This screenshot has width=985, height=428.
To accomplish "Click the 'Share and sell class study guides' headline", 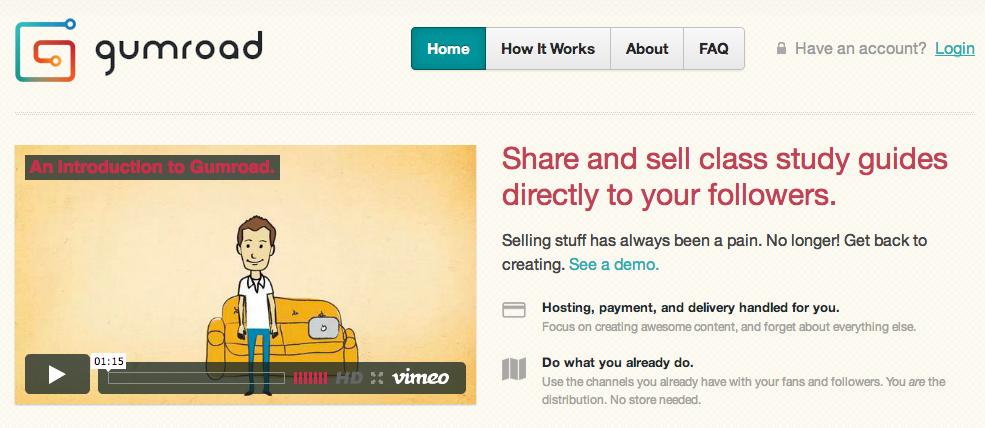I will coord(724,177).
